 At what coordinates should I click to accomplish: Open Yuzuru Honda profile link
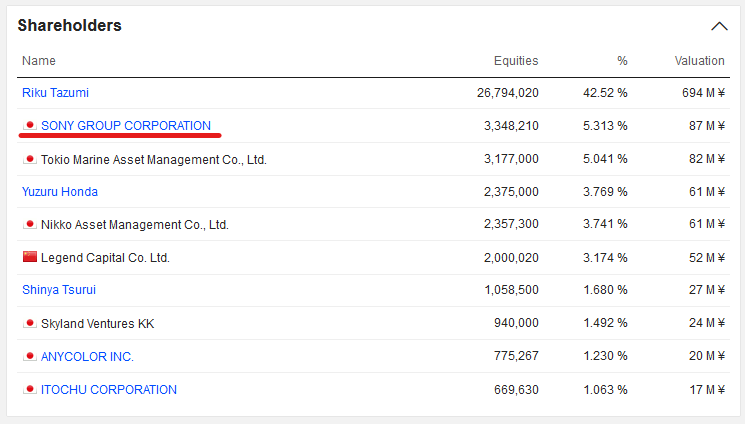(60, 192)
